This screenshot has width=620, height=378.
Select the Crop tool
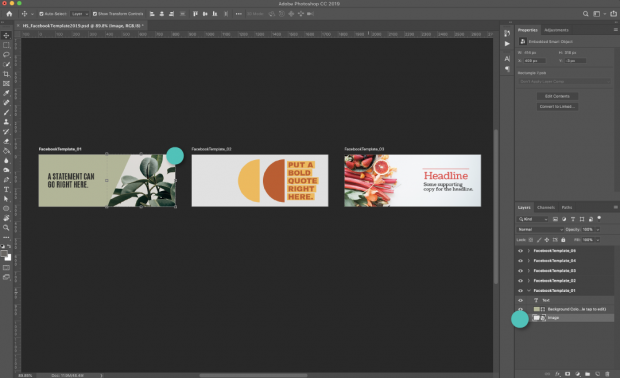pyautogui.click(x=6, y=74)
